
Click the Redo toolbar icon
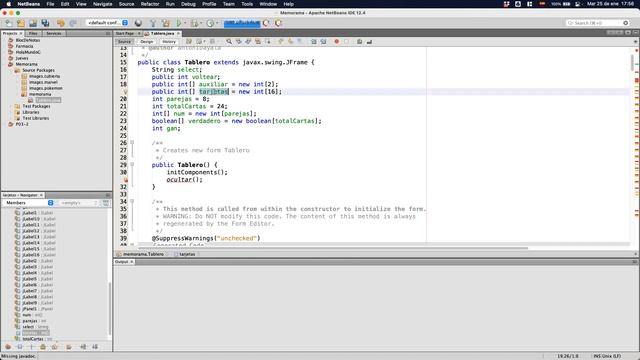(x=73, y=23)
